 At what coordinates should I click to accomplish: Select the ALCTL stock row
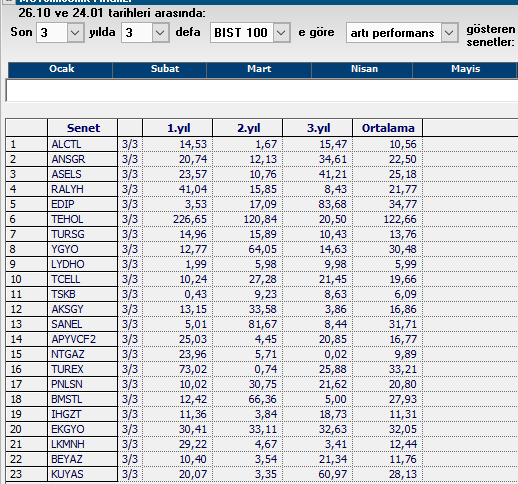click(262, 144)
